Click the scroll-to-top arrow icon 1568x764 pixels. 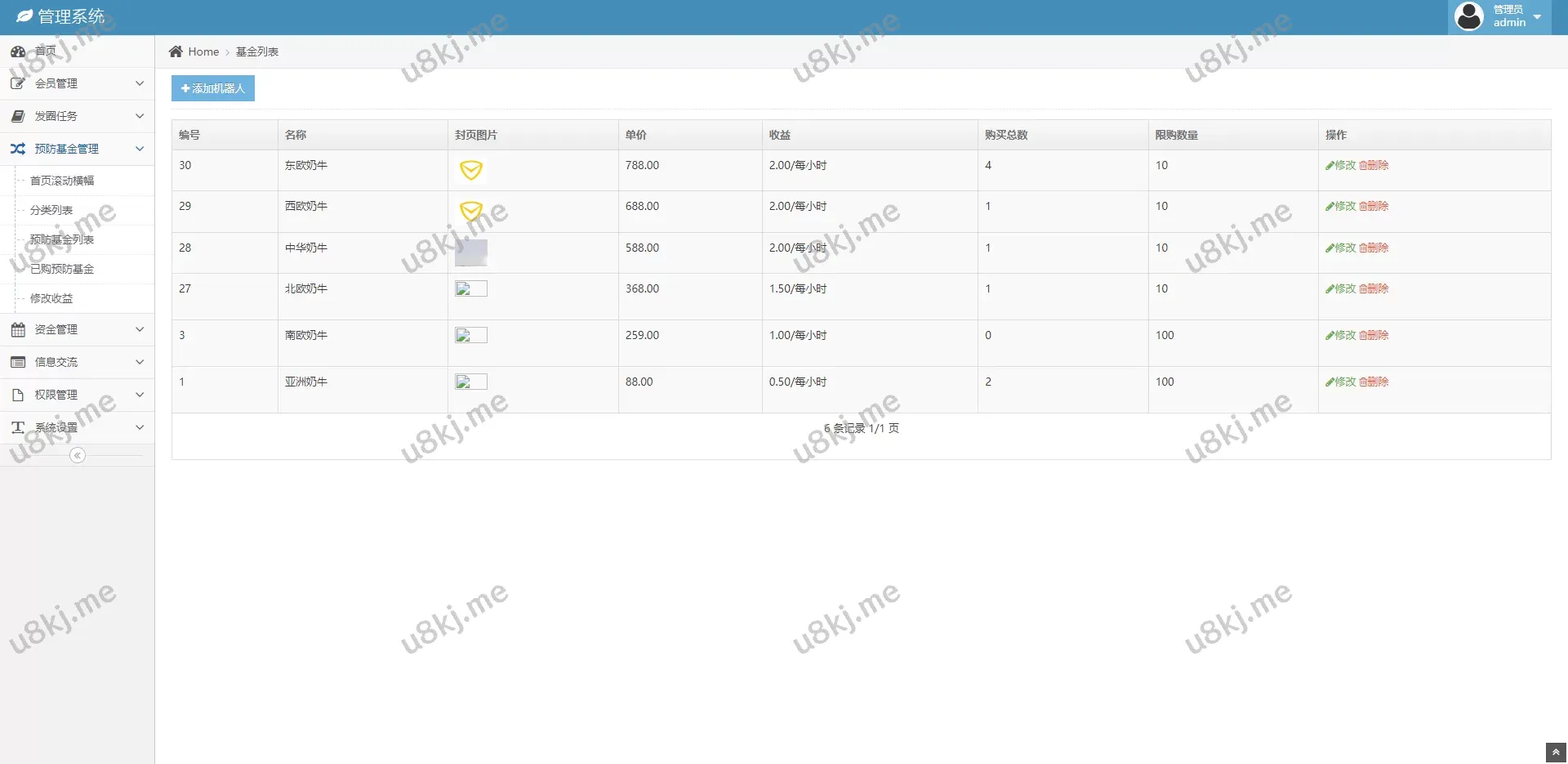[1556, 752]
